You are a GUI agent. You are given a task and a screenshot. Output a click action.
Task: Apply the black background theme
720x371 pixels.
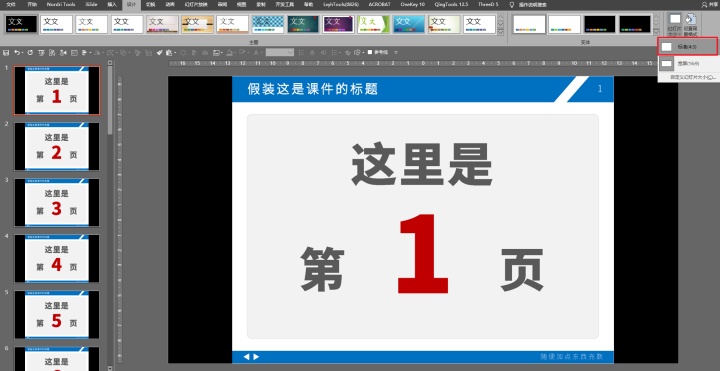click(x=21, y=24)
